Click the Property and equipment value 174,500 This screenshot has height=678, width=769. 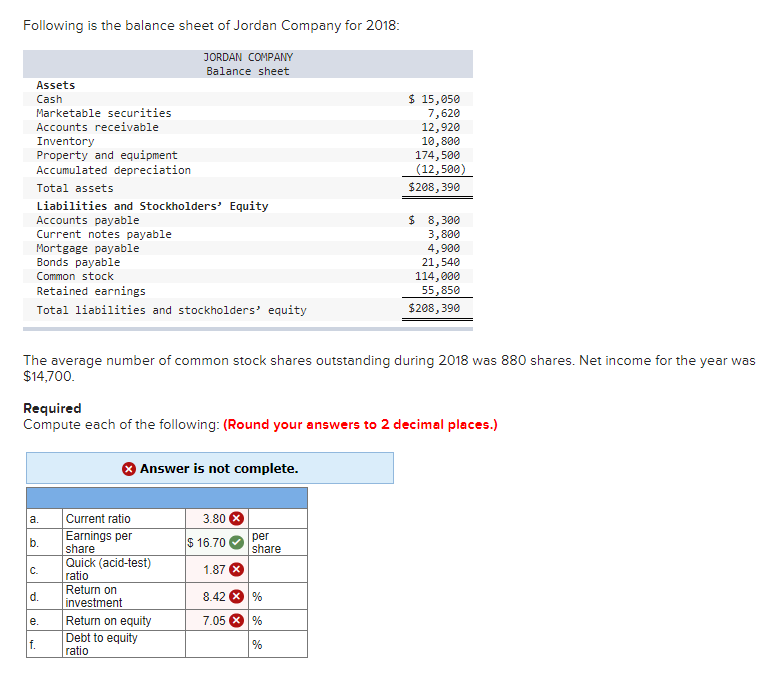437,156
